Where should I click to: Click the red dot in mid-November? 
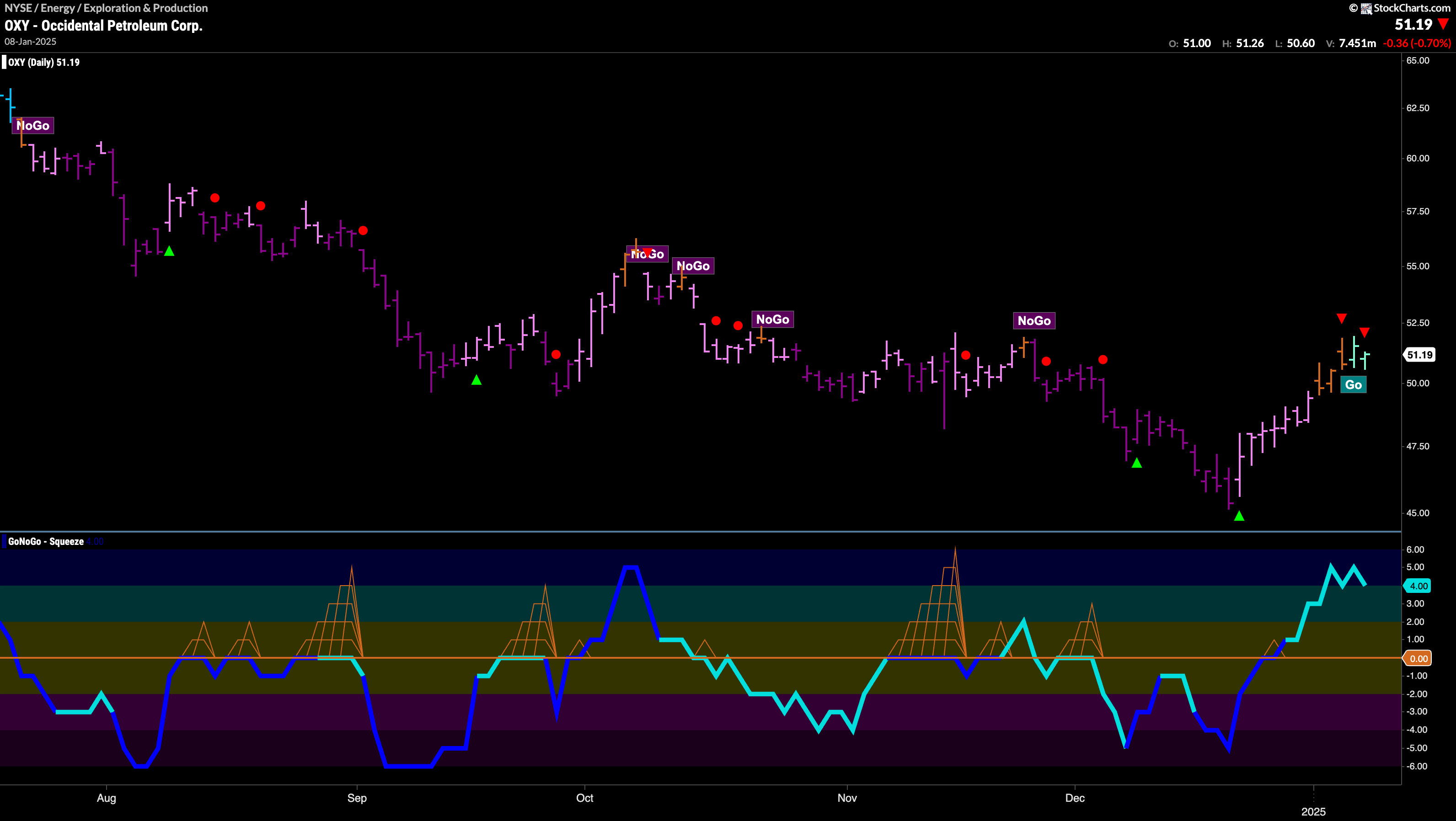point(966,355)
